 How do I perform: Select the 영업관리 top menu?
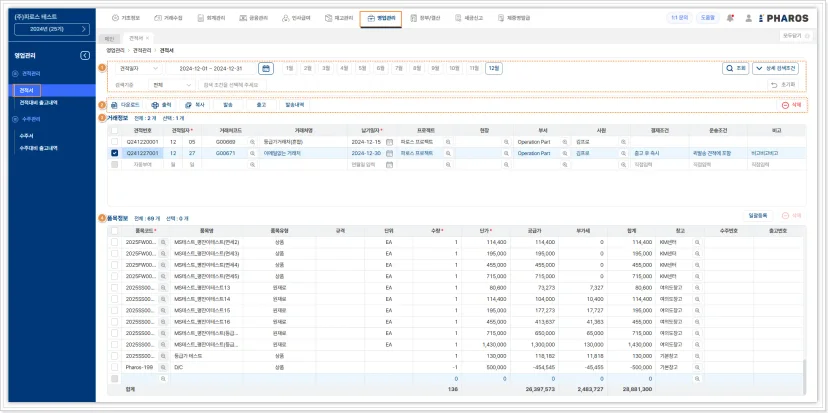tap(381, 18)
